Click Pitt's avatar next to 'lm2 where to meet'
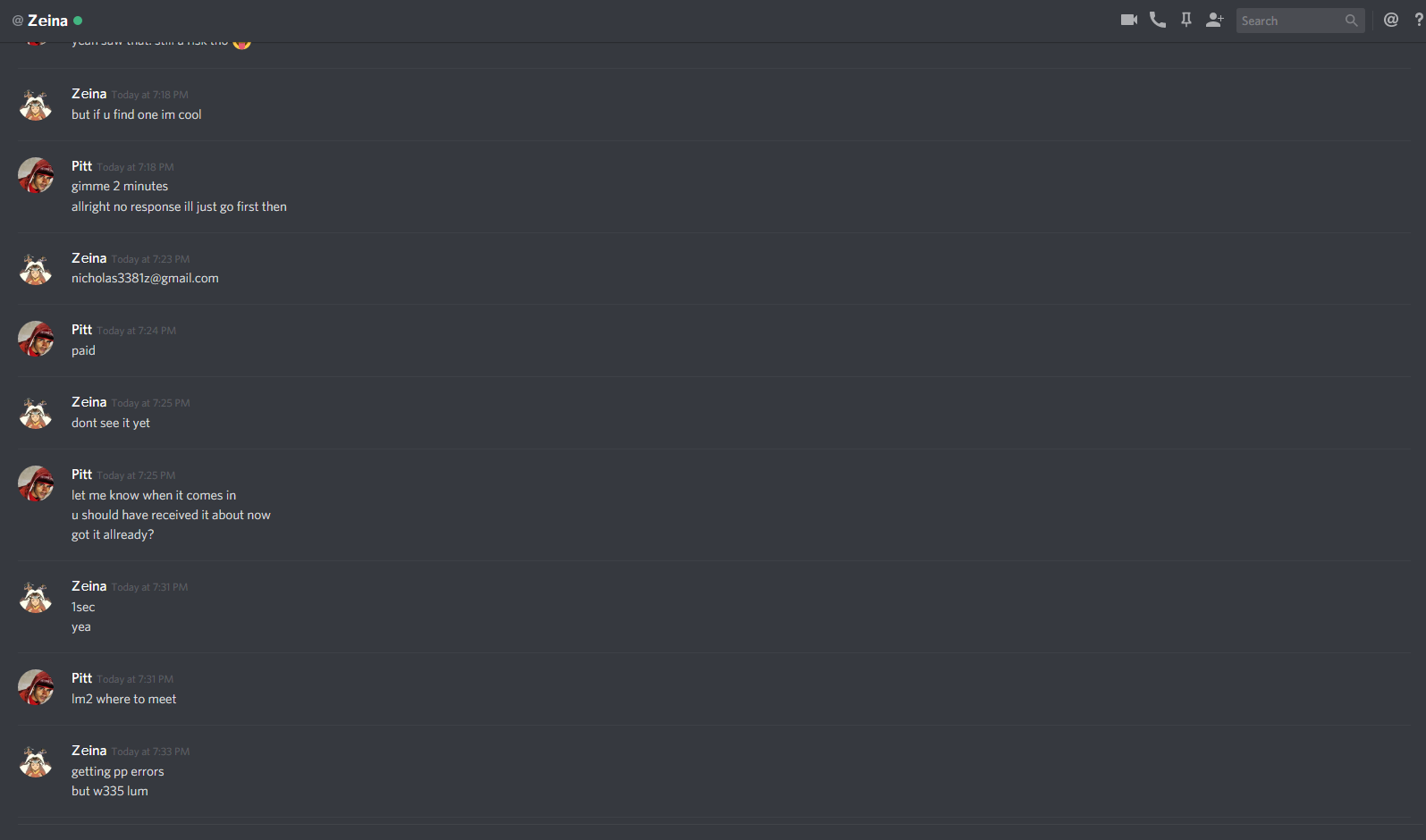 tap(36, 688)
